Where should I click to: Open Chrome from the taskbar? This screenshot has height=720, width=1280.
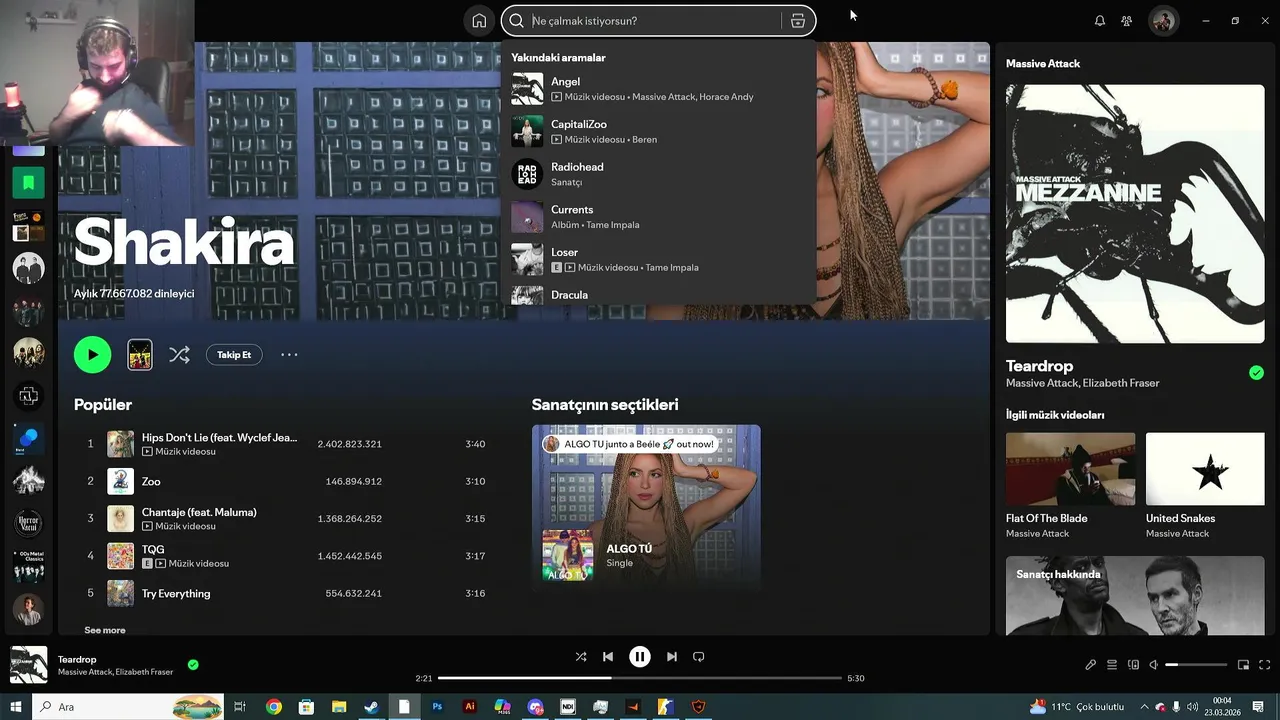pyautogui.click(x=273, y=707)
